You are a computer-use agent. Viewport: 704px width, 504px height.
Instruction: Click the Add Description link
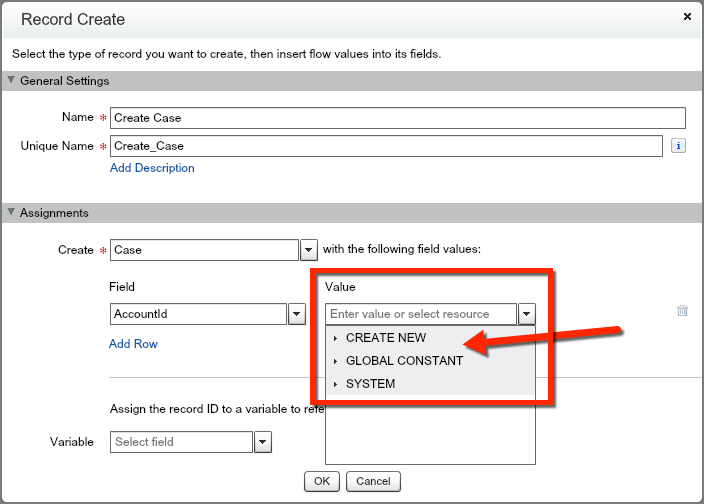(152, 168)
